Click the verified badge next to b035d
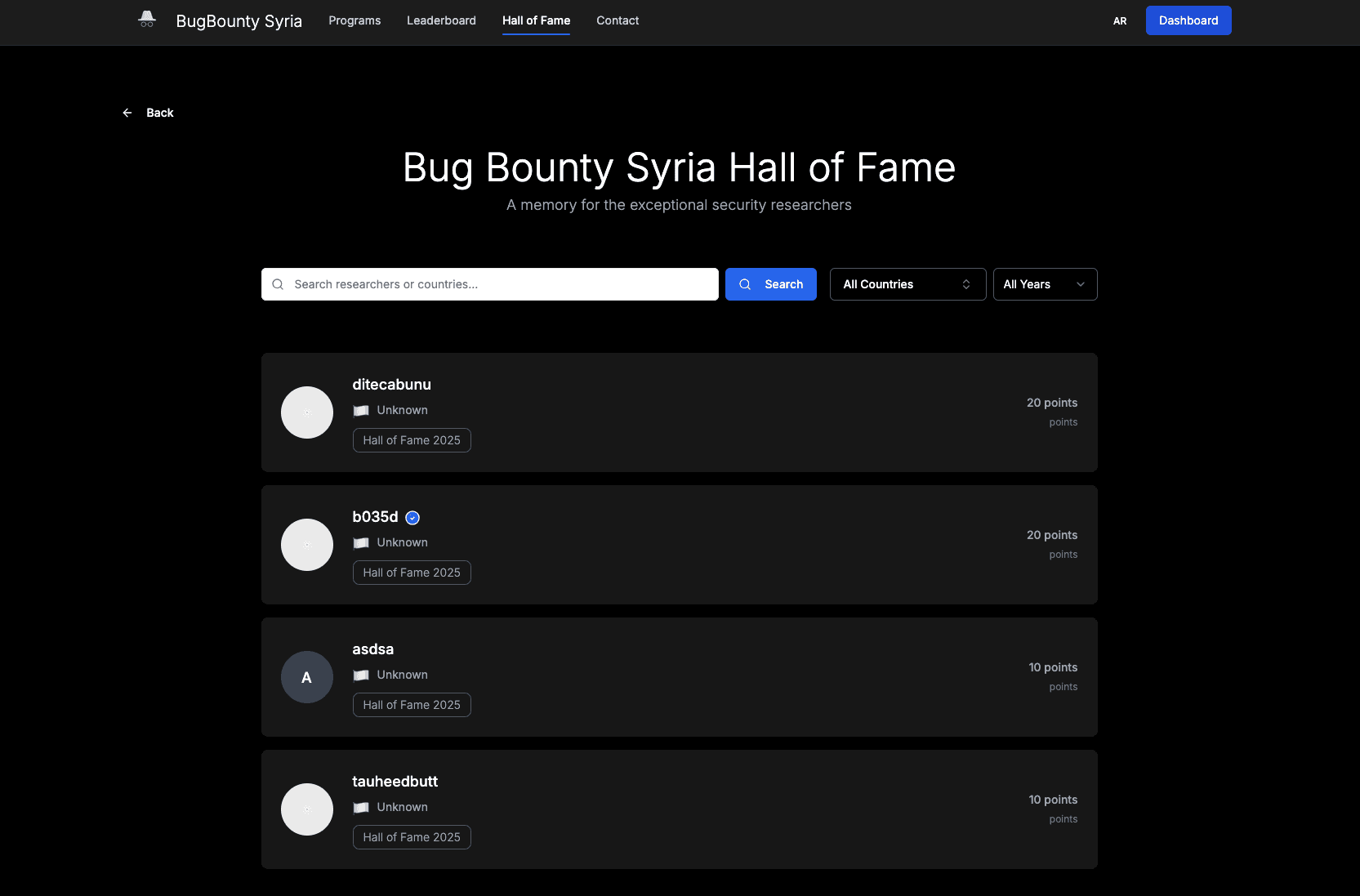Screen dimensions: 1360x896 [412, 518]
